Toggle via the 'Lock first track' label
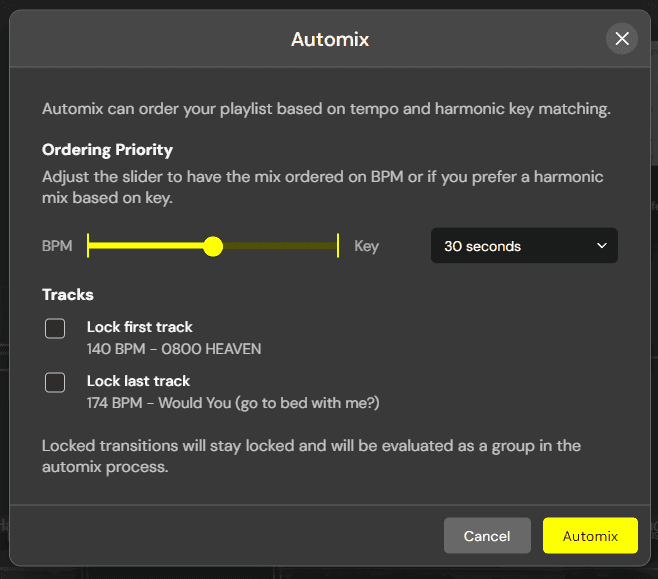The height and width of the screenshot is (579, 658). pos(139,327)
